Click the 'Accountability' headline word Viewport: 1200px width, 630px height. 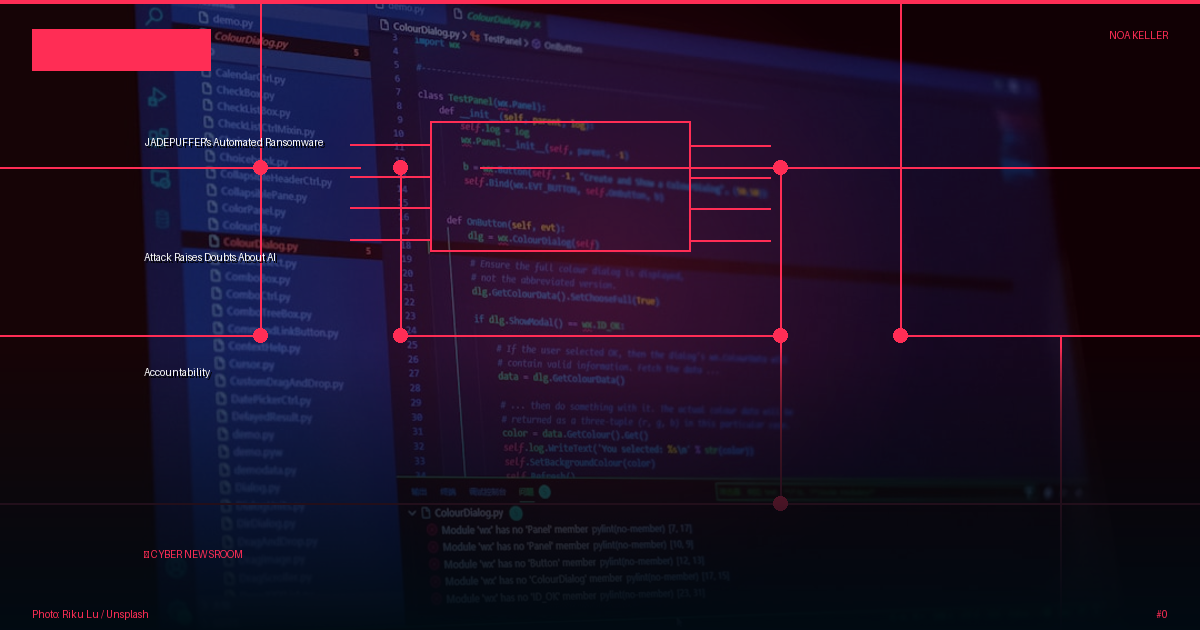coord(177,372)
